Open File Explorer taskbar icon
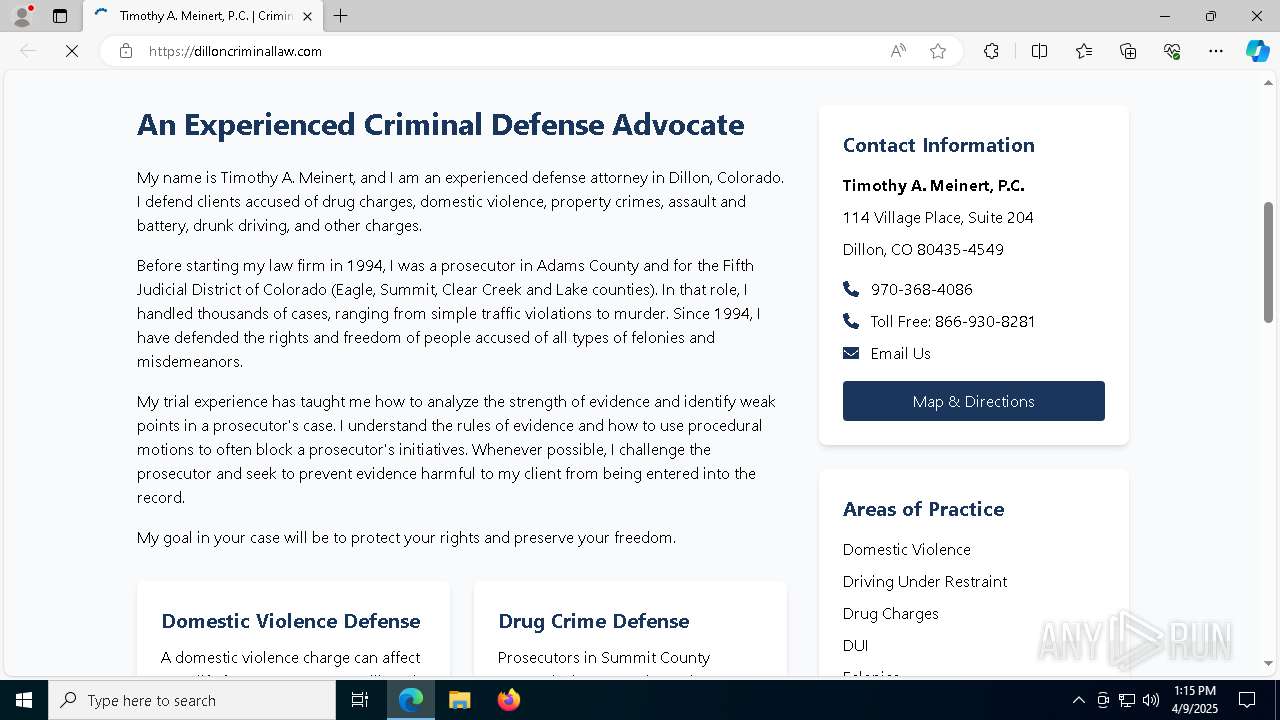 459,700
